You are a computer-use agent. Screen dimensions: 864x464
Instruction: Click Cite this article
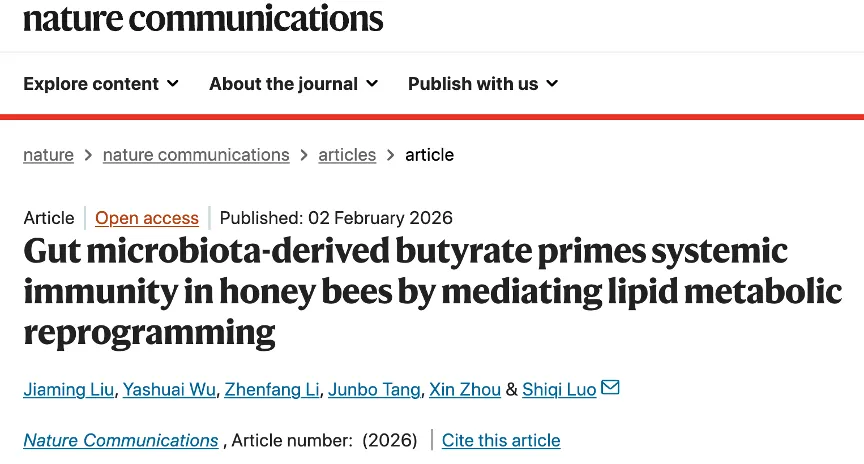501,440
